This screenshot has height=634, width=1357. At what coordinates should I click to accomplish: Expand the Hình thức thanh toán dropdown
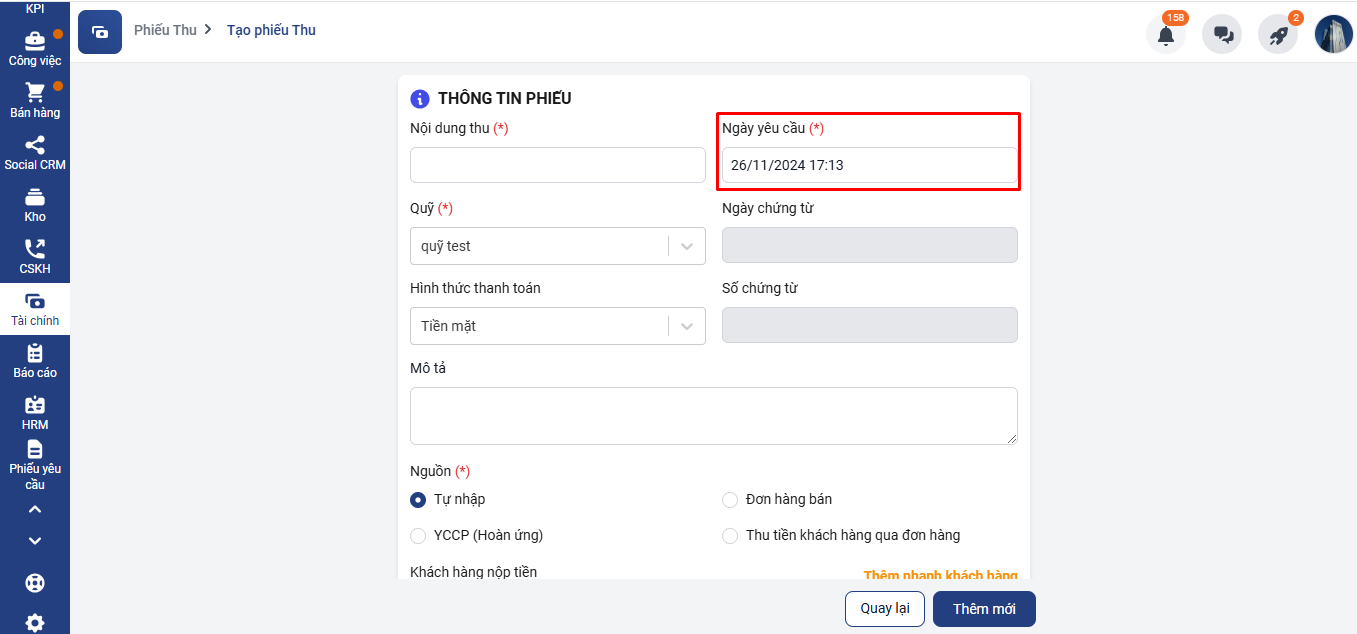(687, 326)
